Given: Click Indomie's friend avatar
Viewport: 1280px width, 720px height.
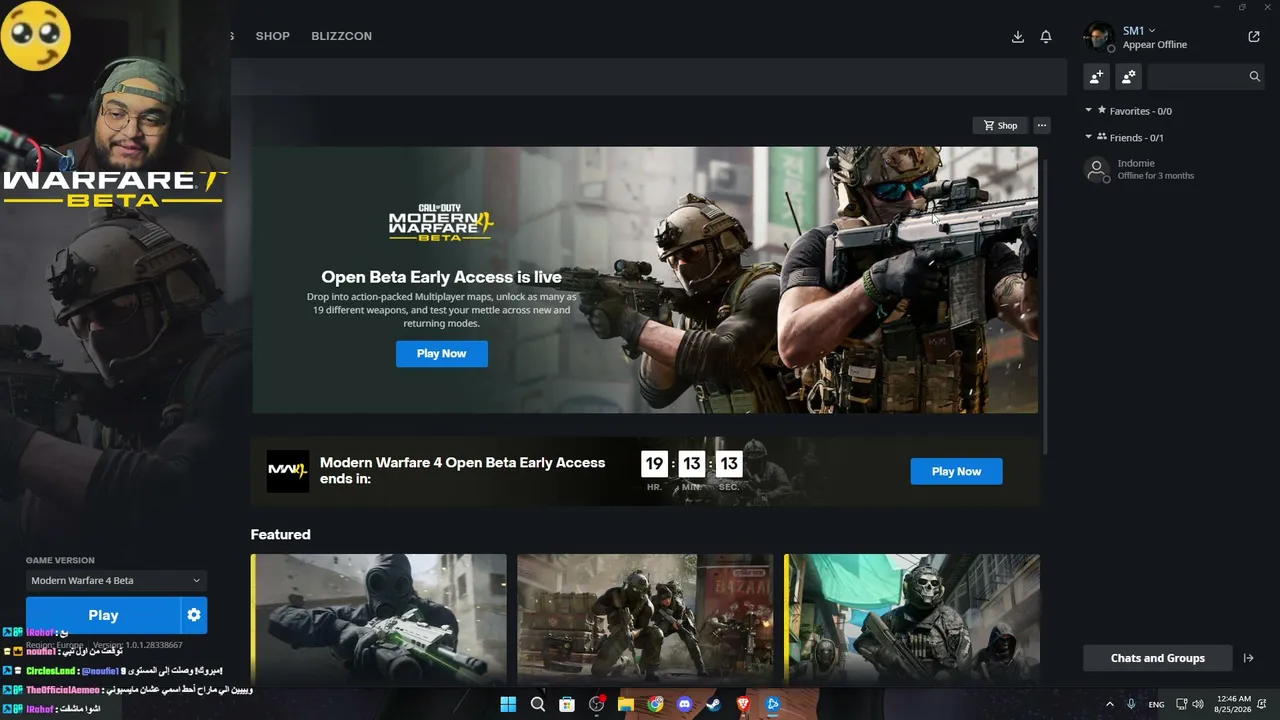Looking at the screenshot, I should 1097,169.
